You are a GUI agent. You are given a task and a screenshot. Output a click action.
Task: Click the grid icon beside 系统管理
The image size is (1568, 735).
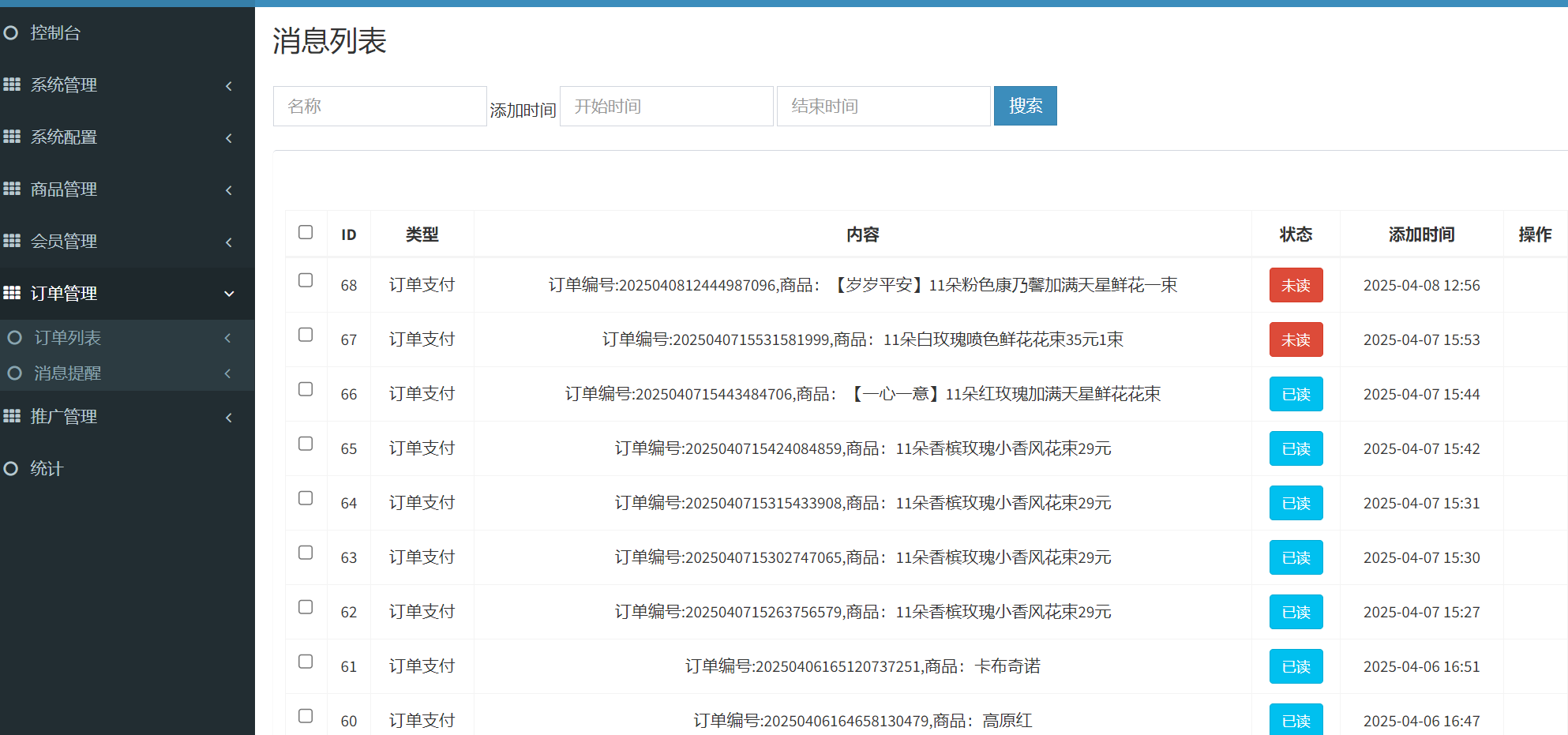[x=12, y=84]
